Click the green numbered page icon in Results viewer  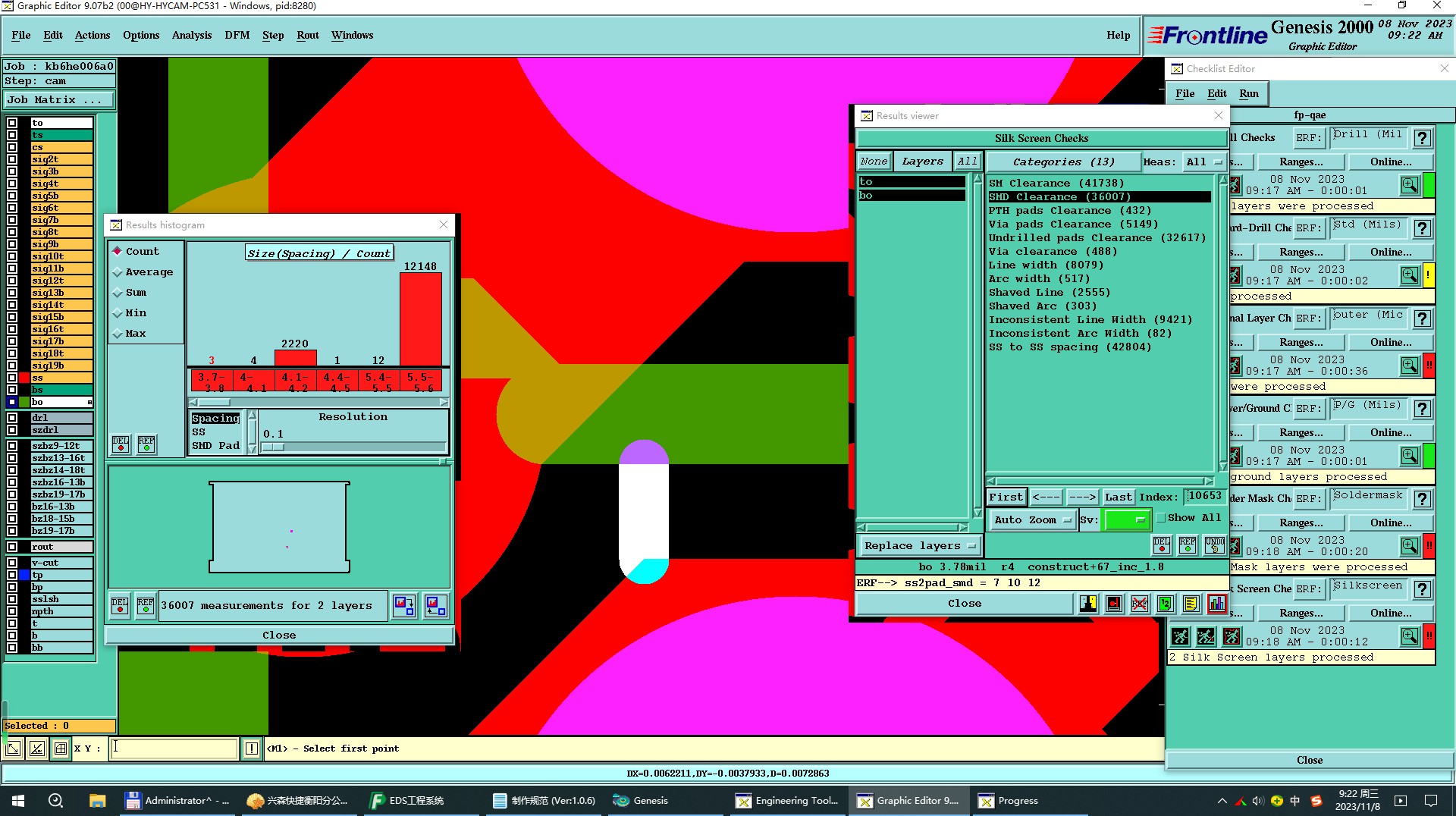[x=1165, y=604]
